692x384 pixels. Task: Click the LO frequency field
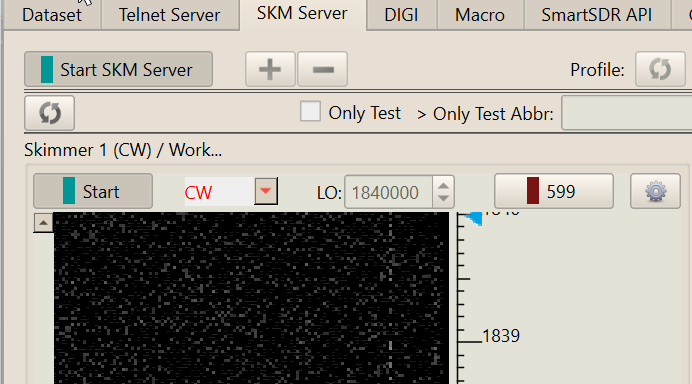[388, 192]
